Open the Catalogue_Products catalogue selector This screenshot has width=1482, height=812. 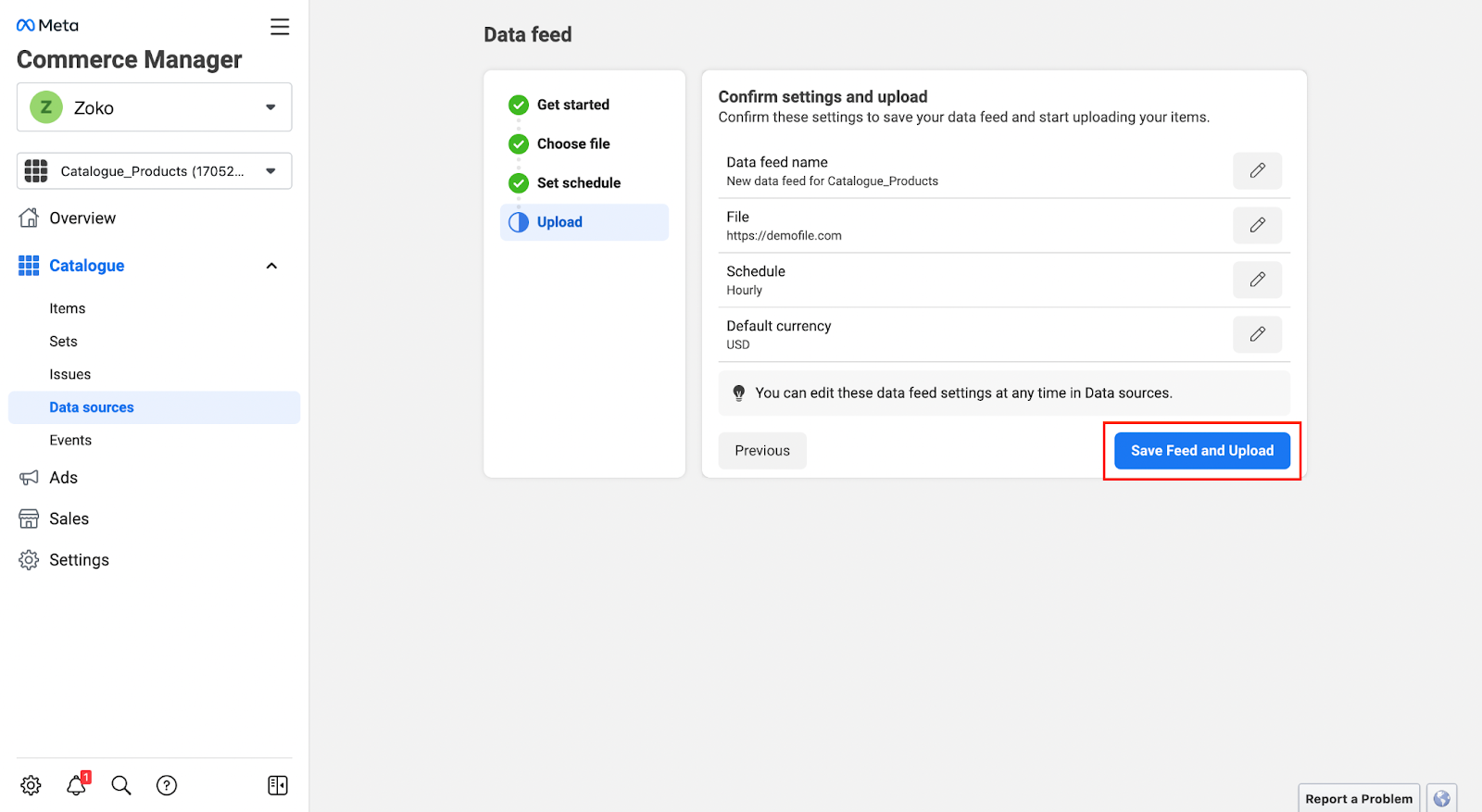coord(154,171)
